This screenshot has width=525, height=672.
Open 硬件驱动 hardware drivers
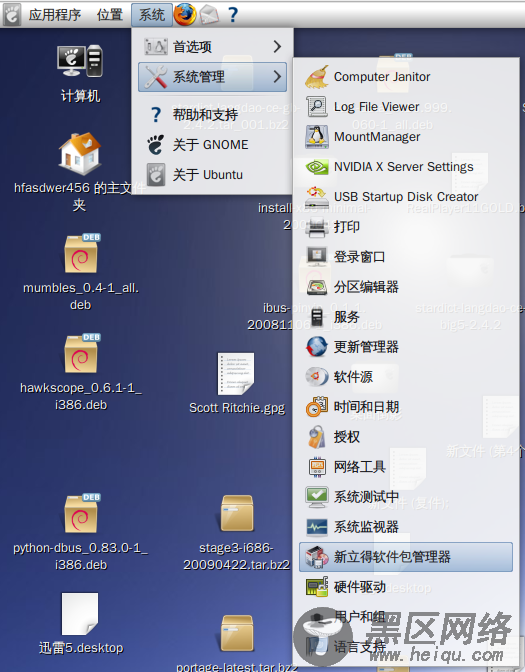point(405,587)
